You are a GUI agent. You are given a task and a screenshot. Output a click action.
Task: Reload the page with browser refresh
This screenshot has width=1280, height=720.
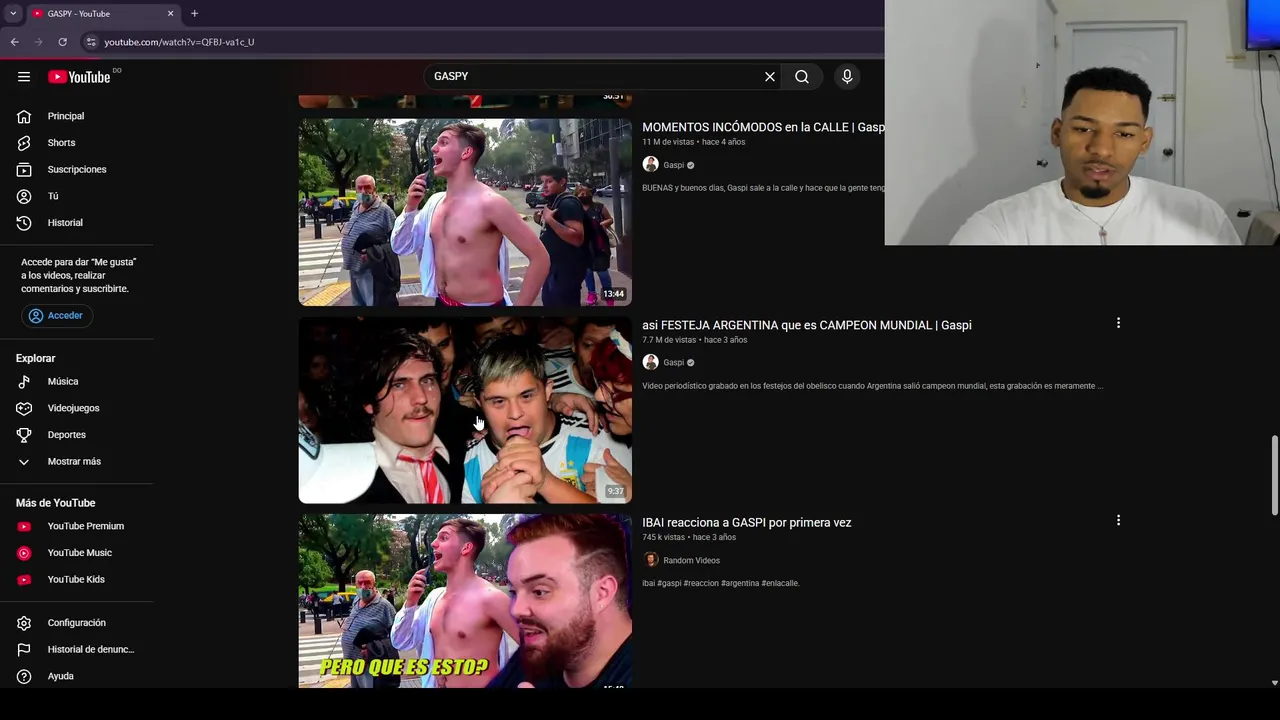[x=62, y=42]
